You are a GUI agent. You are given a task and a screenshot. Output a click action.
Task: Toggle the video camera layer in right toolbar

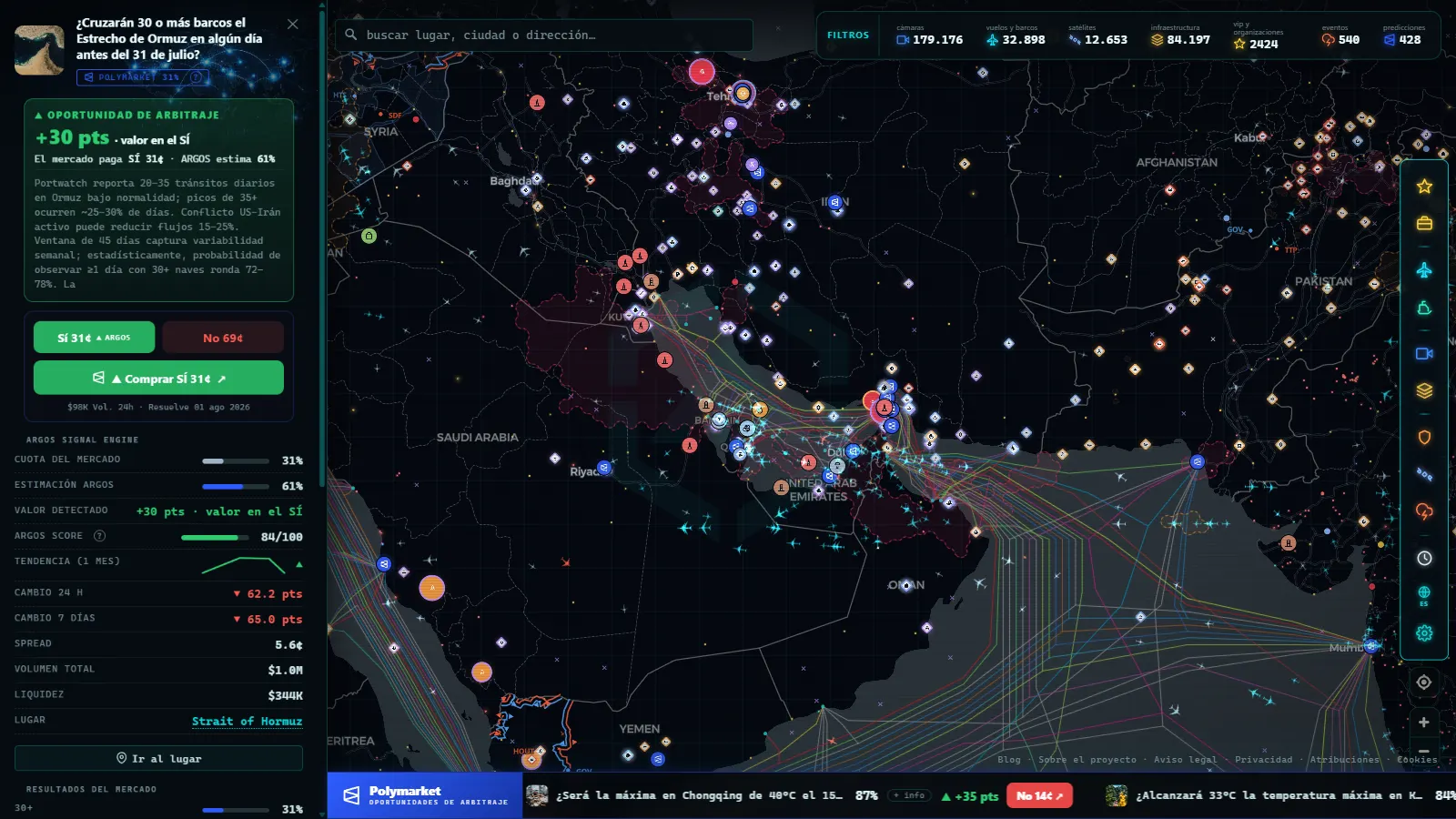point(1424,353)
